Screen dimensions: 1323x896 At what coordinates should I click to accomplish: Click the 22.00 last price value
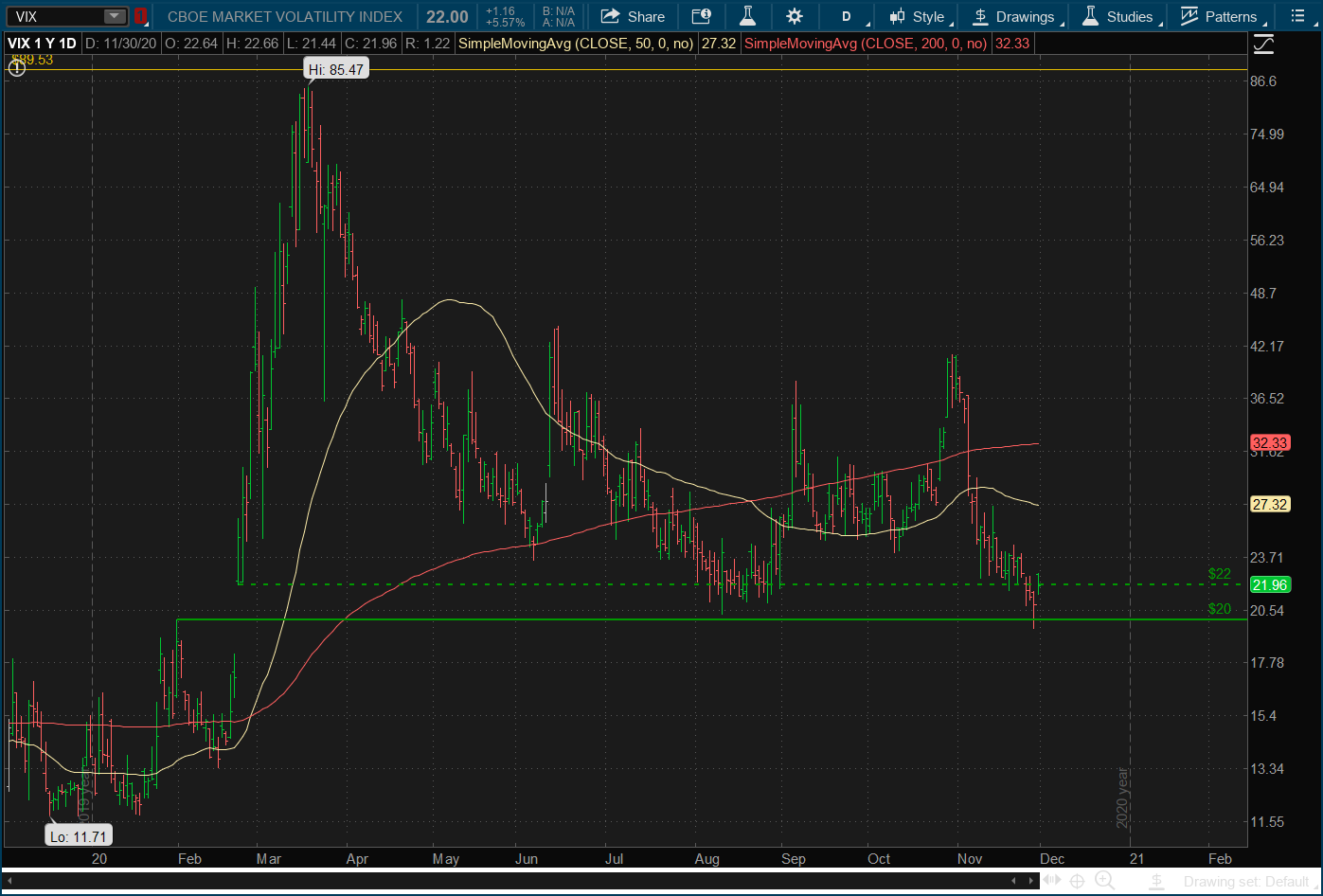click(x=447, y=16)
